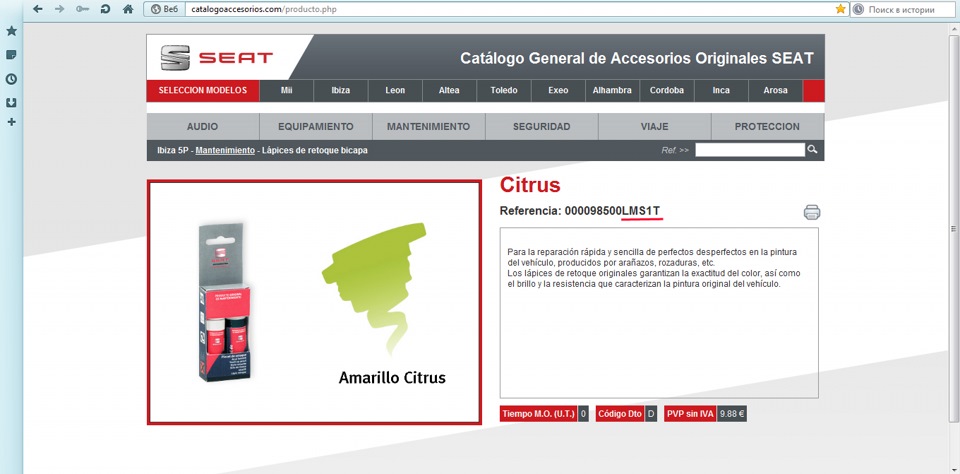
Task: Select the Inca model tab
Action: [721, 91]
